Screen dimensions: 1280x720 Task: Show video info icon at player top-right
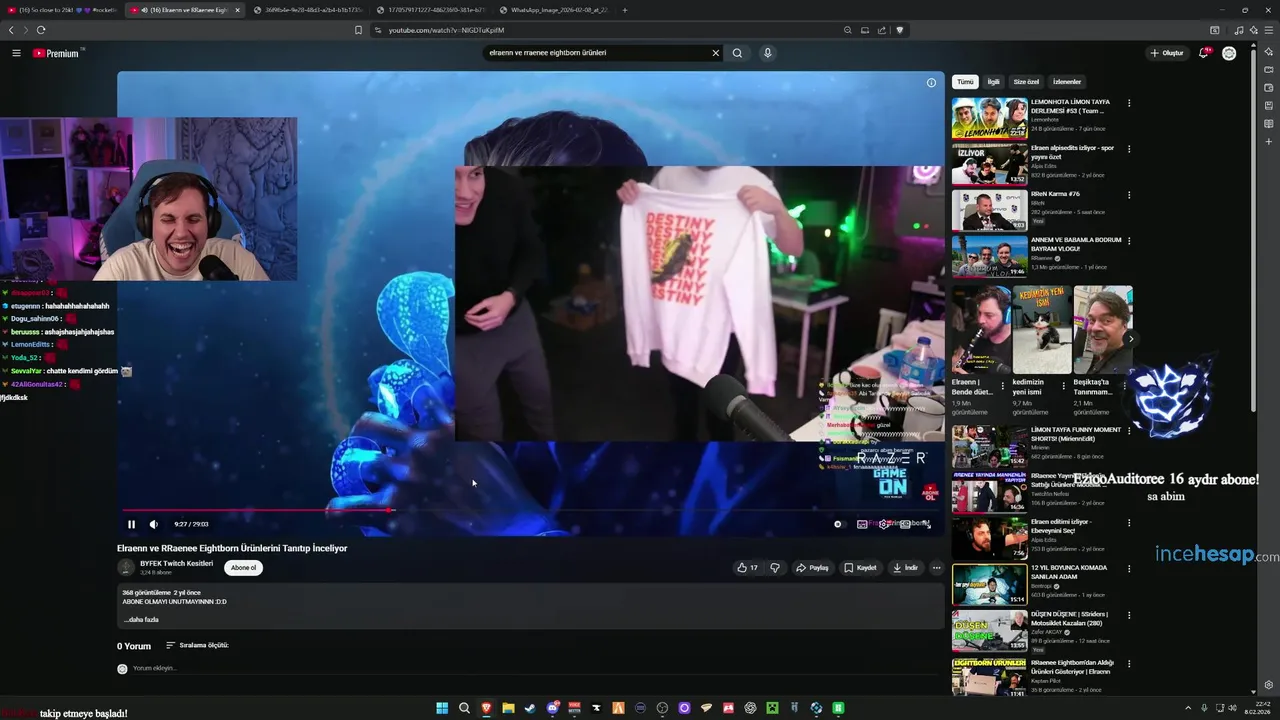coord(931,83)
